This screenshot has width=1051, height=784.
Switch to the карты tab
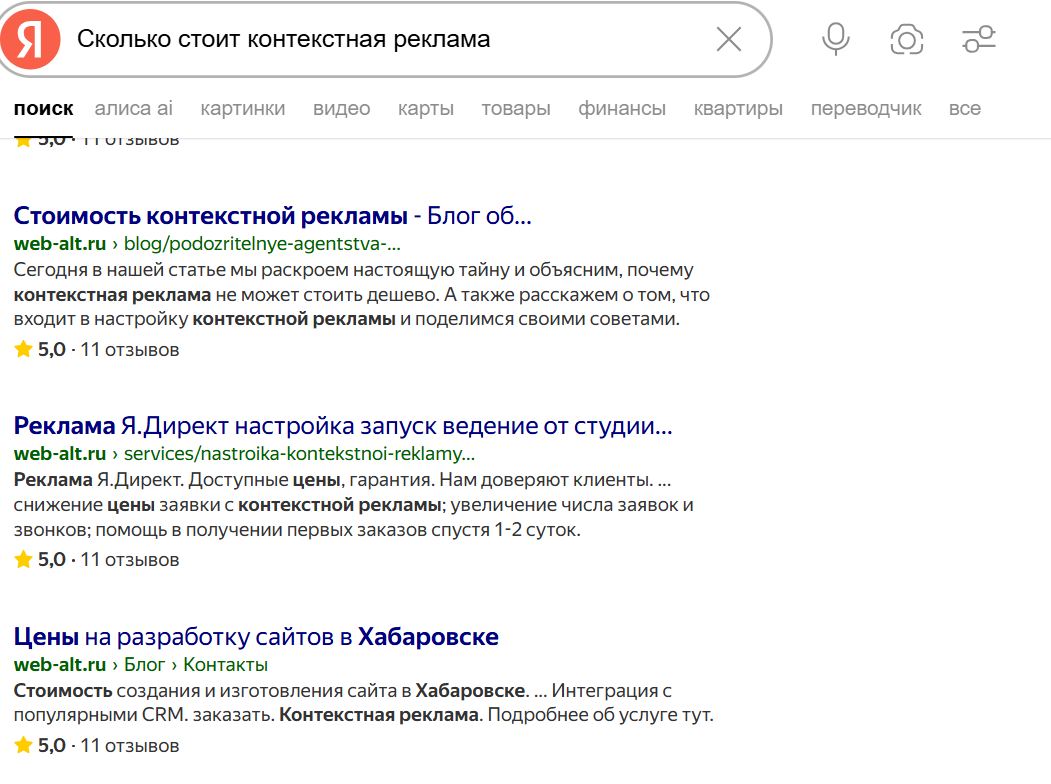(426, 108)
